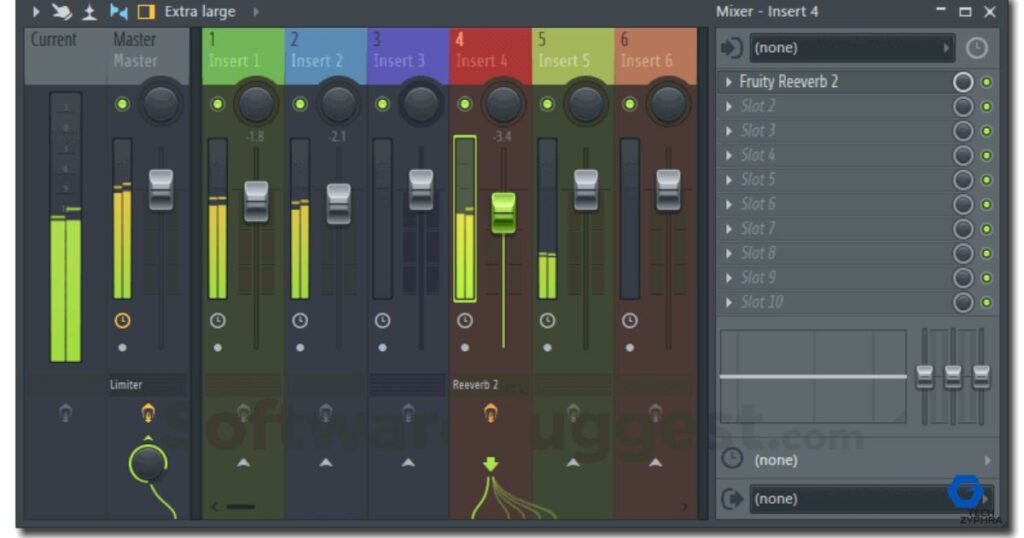
Task: Click the Insert 2 latency clock icon
Action: (x=300, y=321)
